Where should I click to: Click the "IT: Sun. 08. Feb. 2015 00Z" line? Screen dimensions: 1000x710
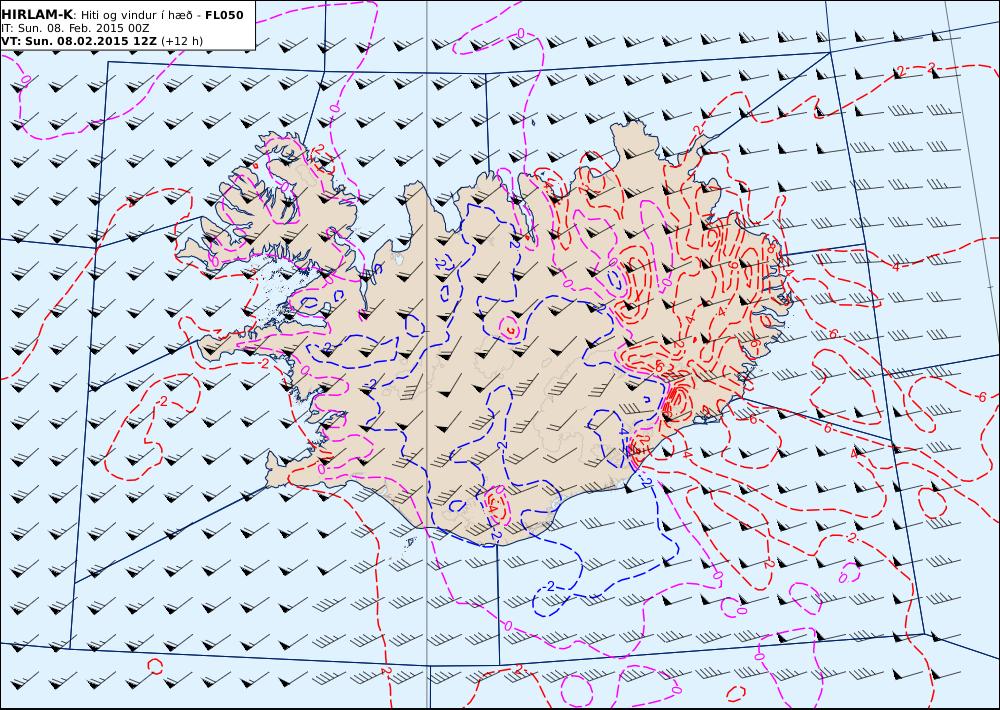[x=75, y=28]
